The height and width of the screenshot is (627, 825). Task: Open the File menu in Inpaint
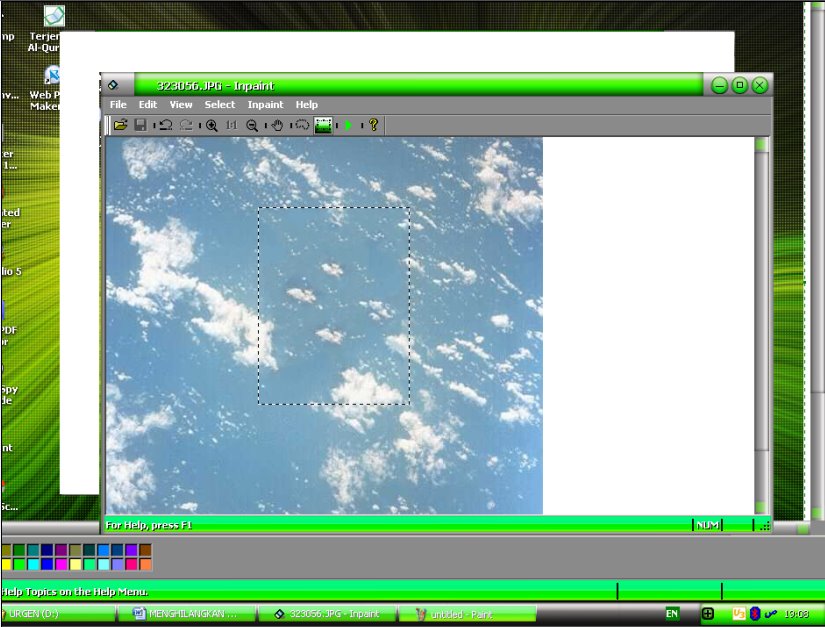coord(118,105)
